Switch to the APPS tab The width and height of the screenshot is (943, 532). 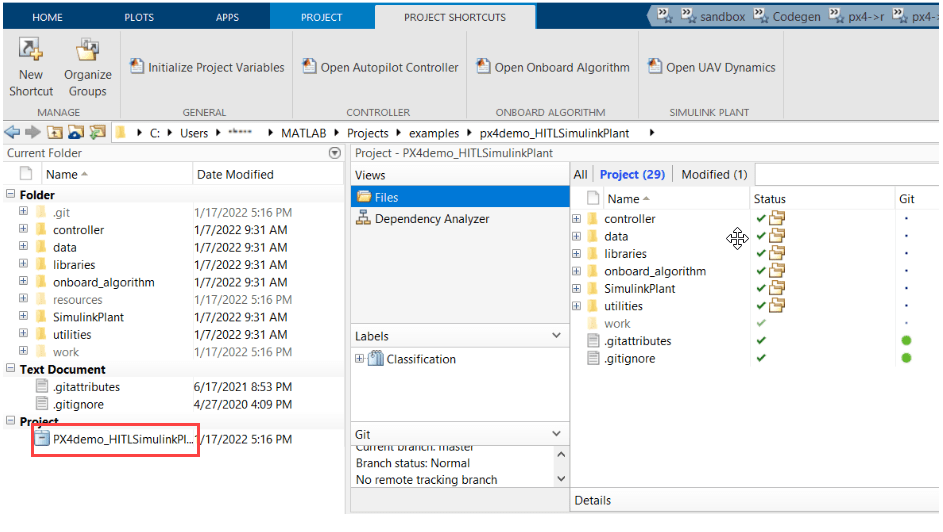(227, 17)
